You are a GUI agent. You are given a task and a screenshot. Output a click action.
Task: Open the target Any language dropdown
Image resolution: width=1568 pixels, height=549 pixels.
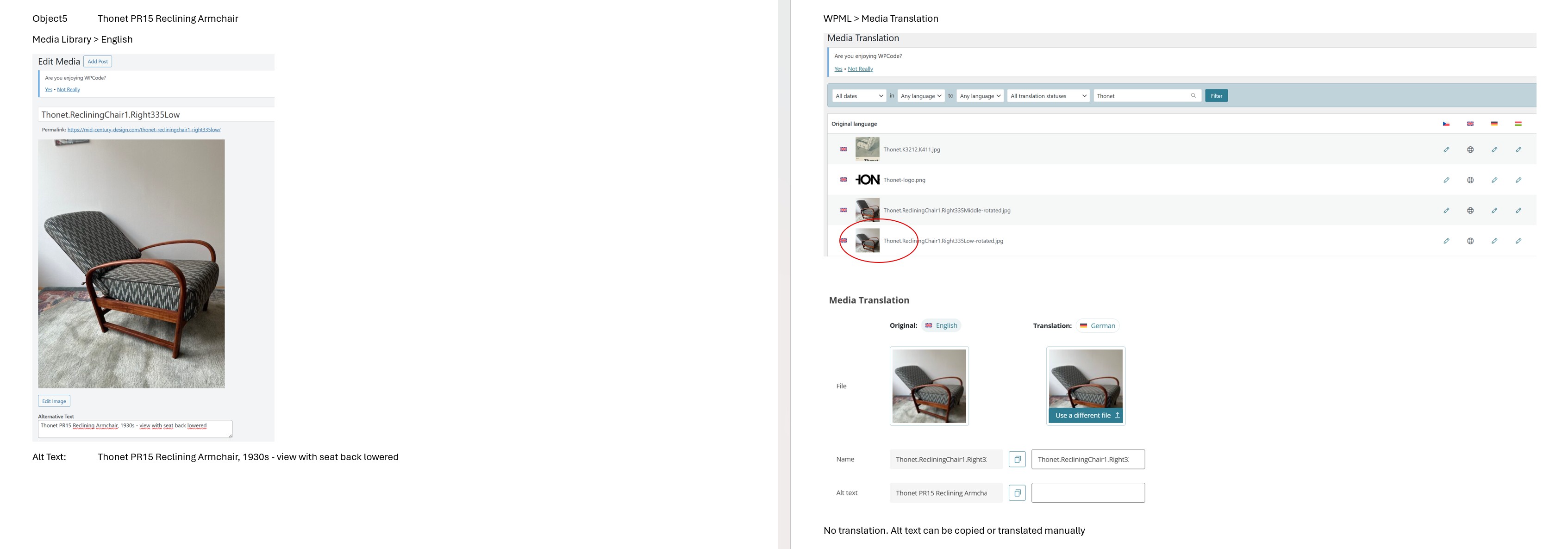pyautogui.click(x=980, y=96)
